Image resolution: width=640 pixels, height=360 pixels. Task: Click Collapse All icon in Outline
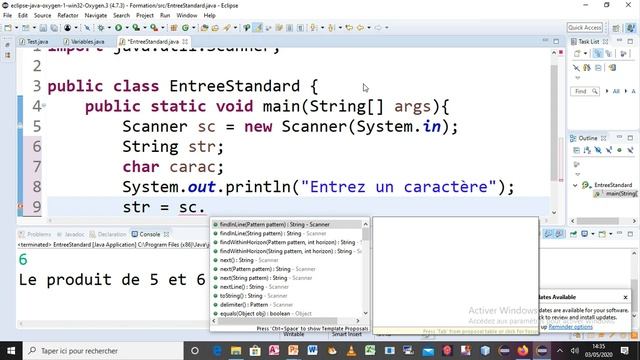[x=576, y=150]
